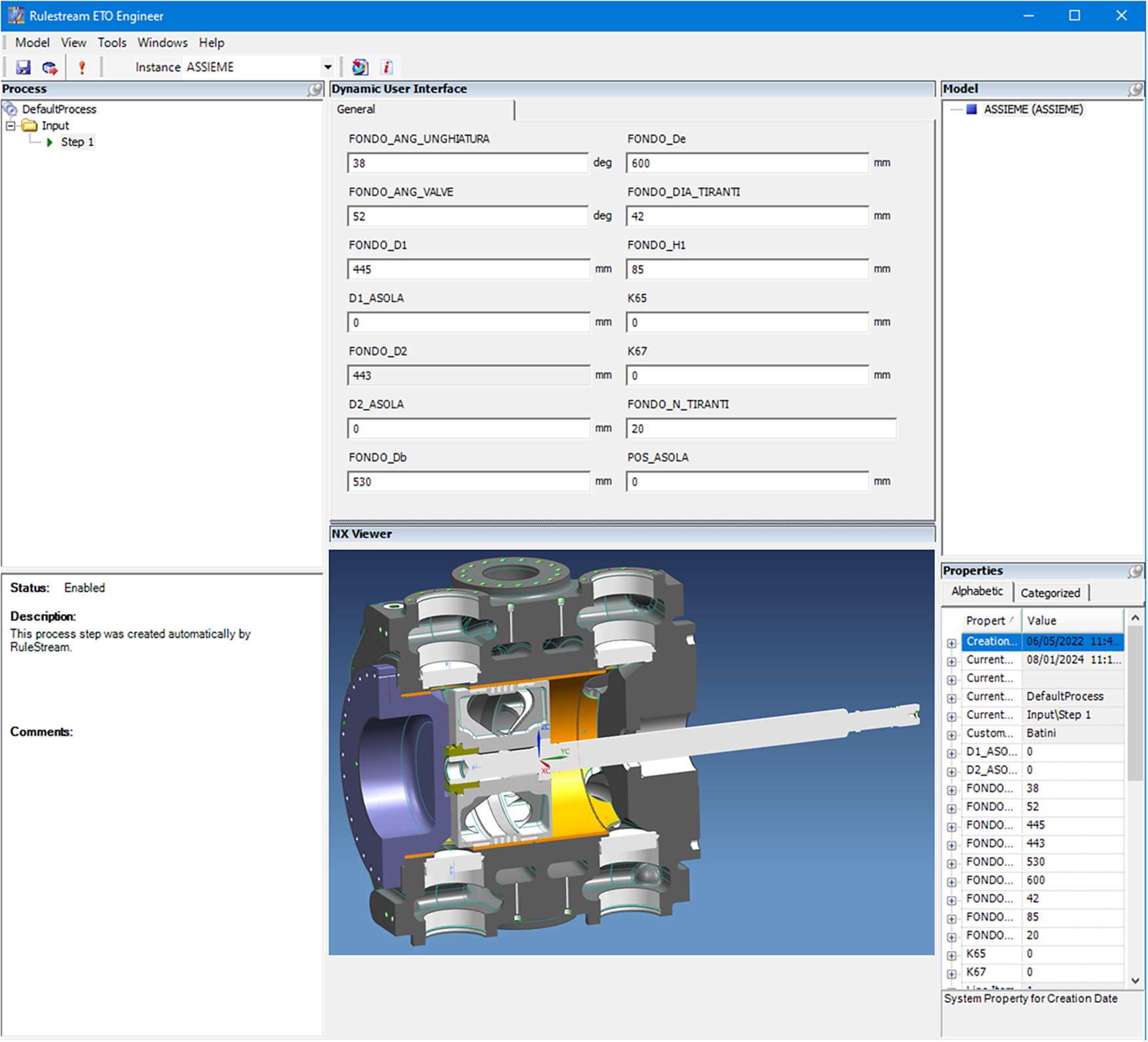The width and height of the screenshot is (1148, 1042).
Task: Click the FONDO_D2 field showing 443
Action: pyautogui.click(x=469, y=375)
